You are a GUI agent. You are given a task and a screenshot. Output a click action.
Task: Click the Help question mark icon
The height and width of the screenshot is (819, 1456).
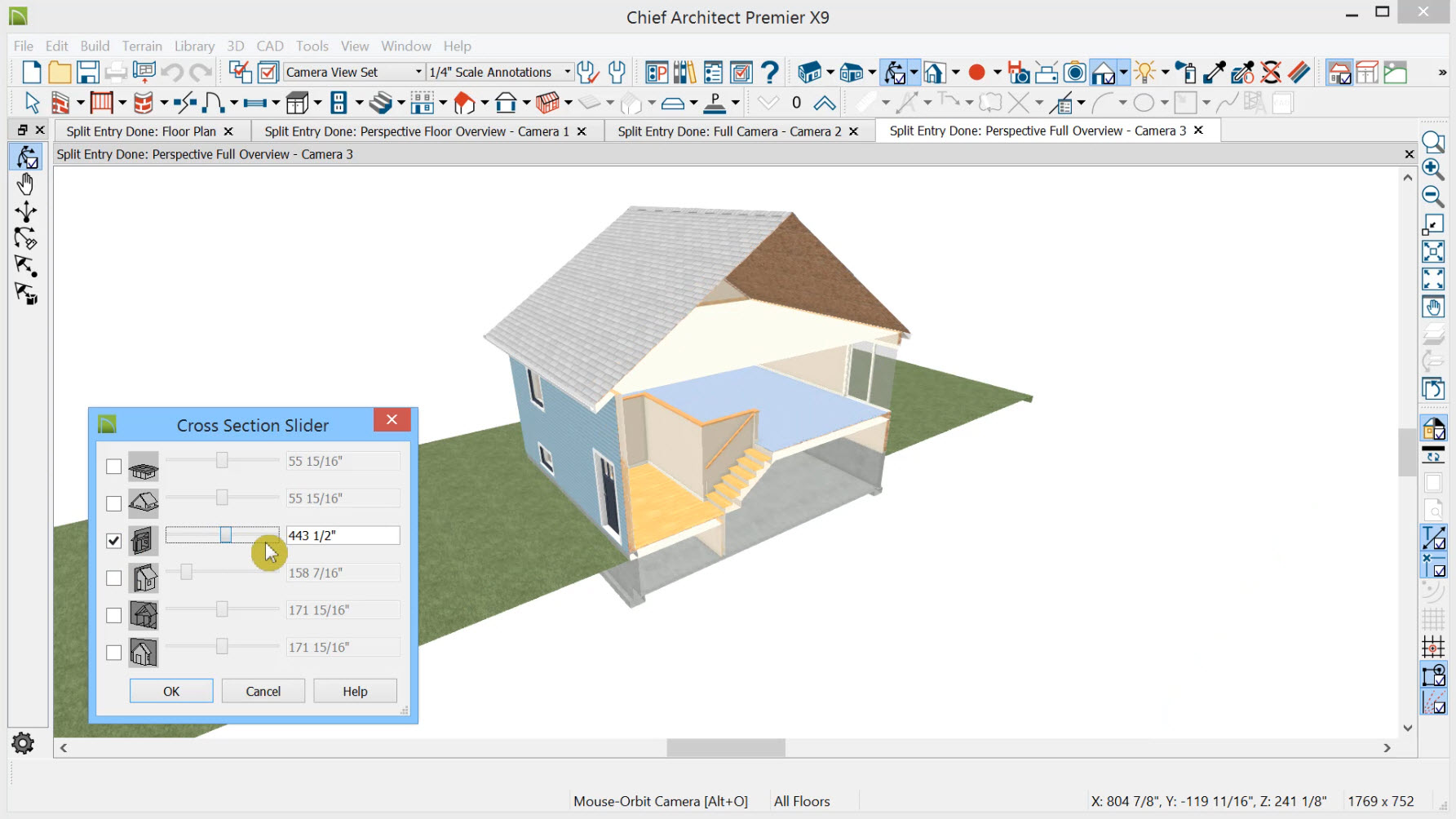point(769,73)
